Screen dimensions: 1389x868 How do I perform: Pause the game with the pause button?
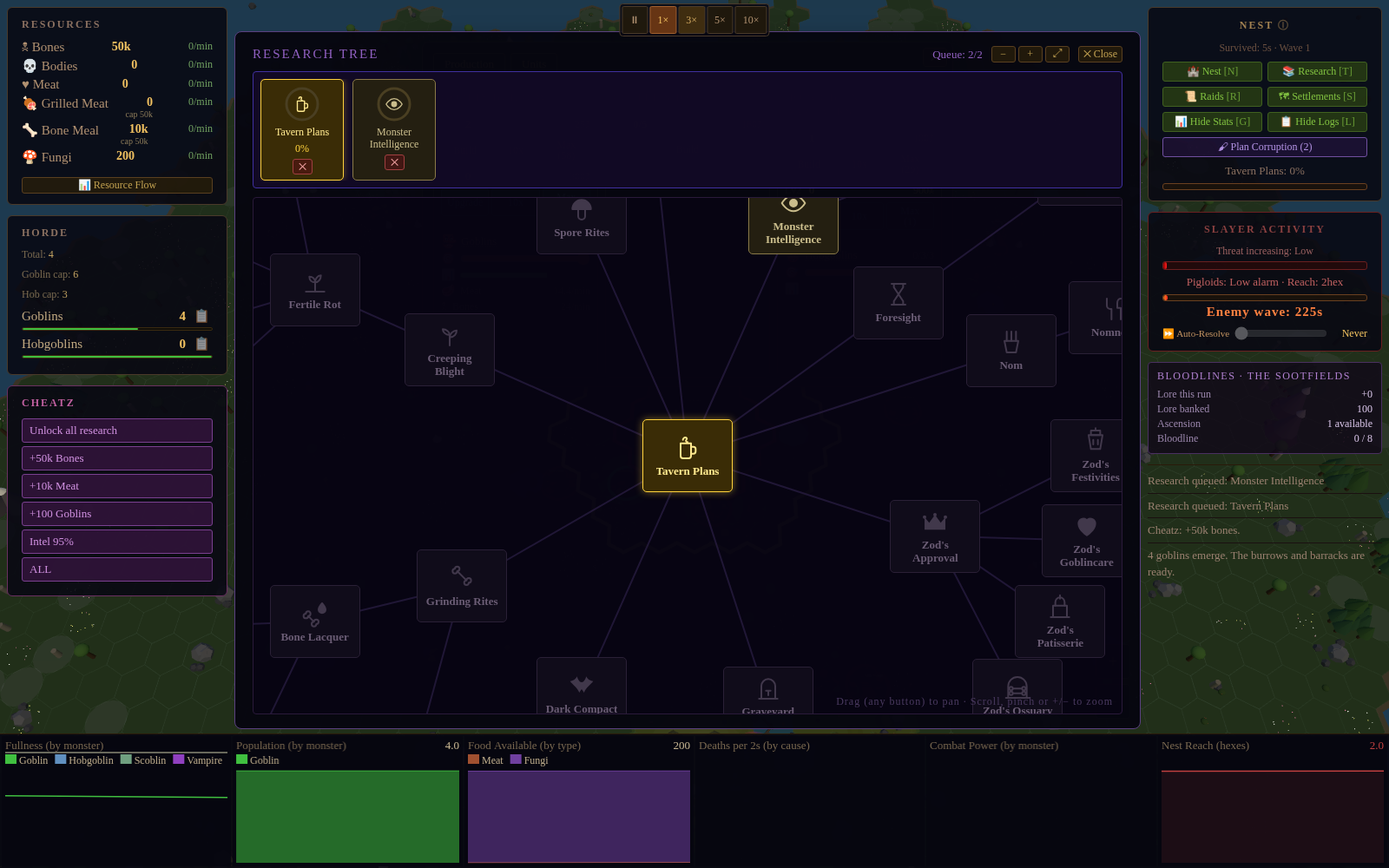[635, 20]
